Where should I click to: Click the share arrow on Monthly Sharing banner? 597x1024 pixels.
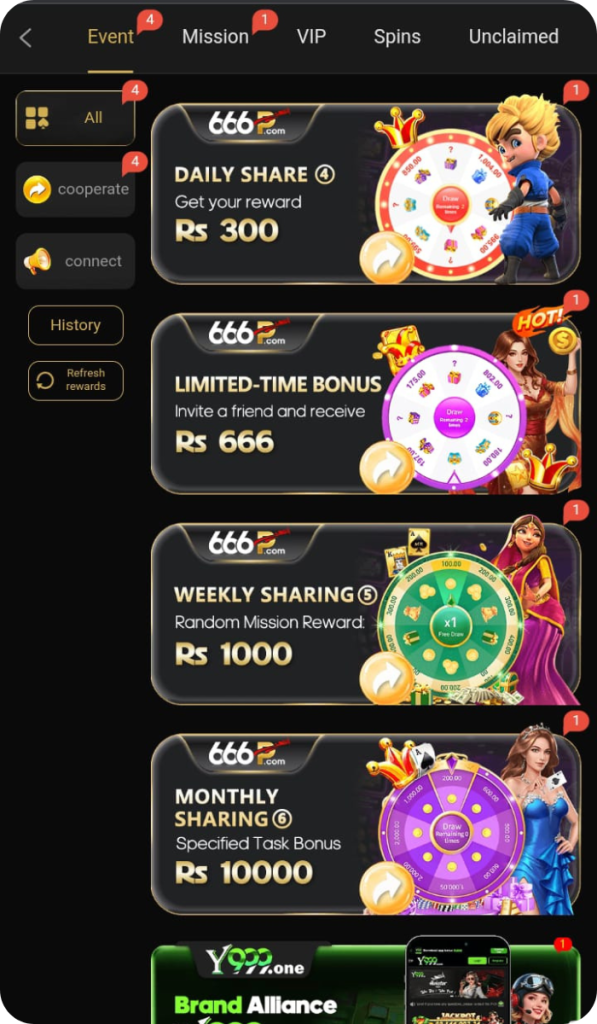386,888
